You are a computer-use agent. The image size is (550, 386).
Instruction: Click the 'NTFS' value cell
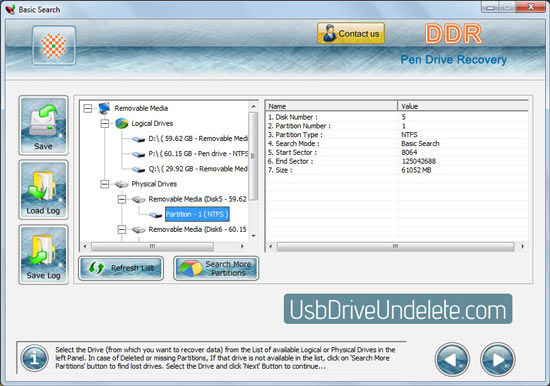point(409,135)
